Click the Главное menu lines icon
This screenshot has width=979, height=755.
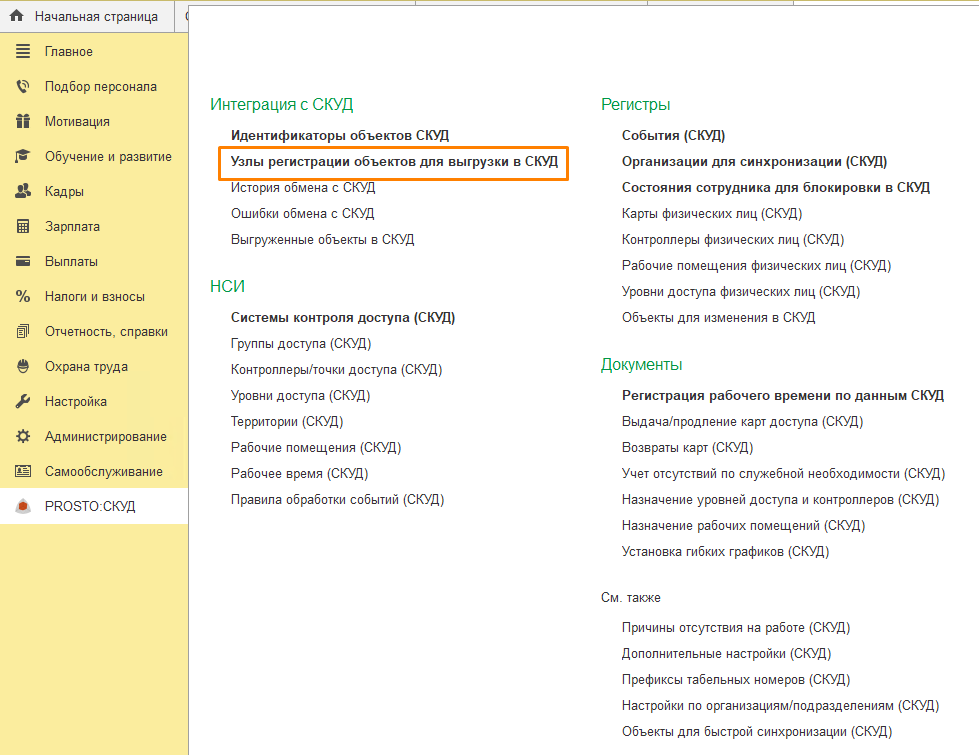click(x=23, y=52)
